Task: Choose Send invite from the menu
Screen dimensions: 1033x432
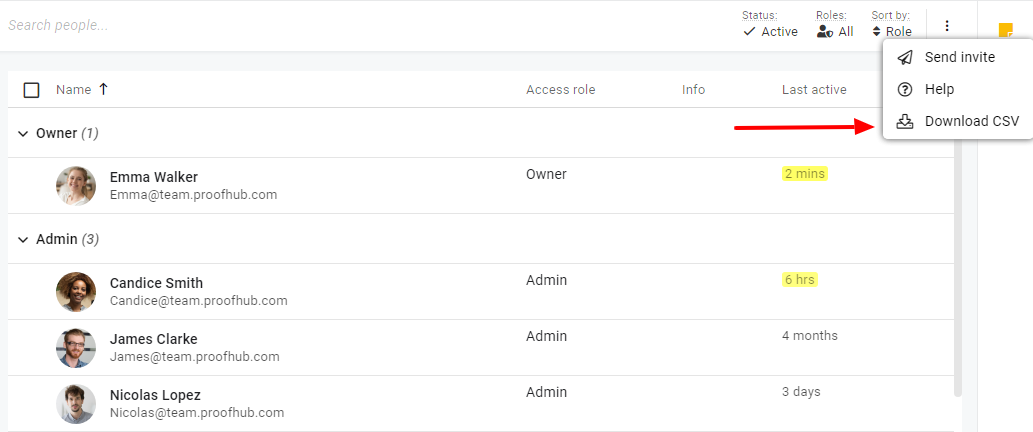Action: click(x=958, y=57)
